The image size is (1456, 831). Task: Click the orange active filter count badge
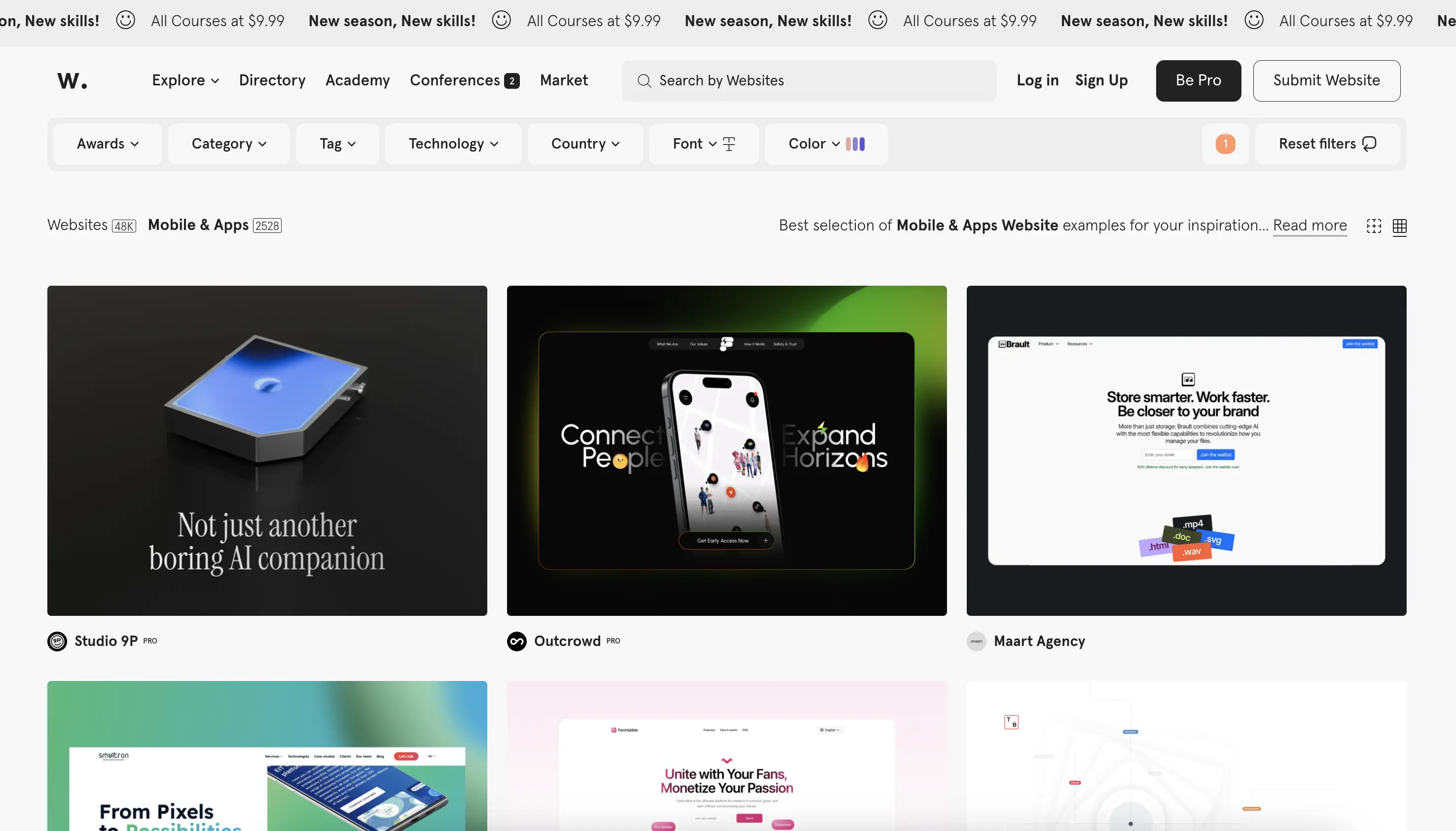point(1225,144)
